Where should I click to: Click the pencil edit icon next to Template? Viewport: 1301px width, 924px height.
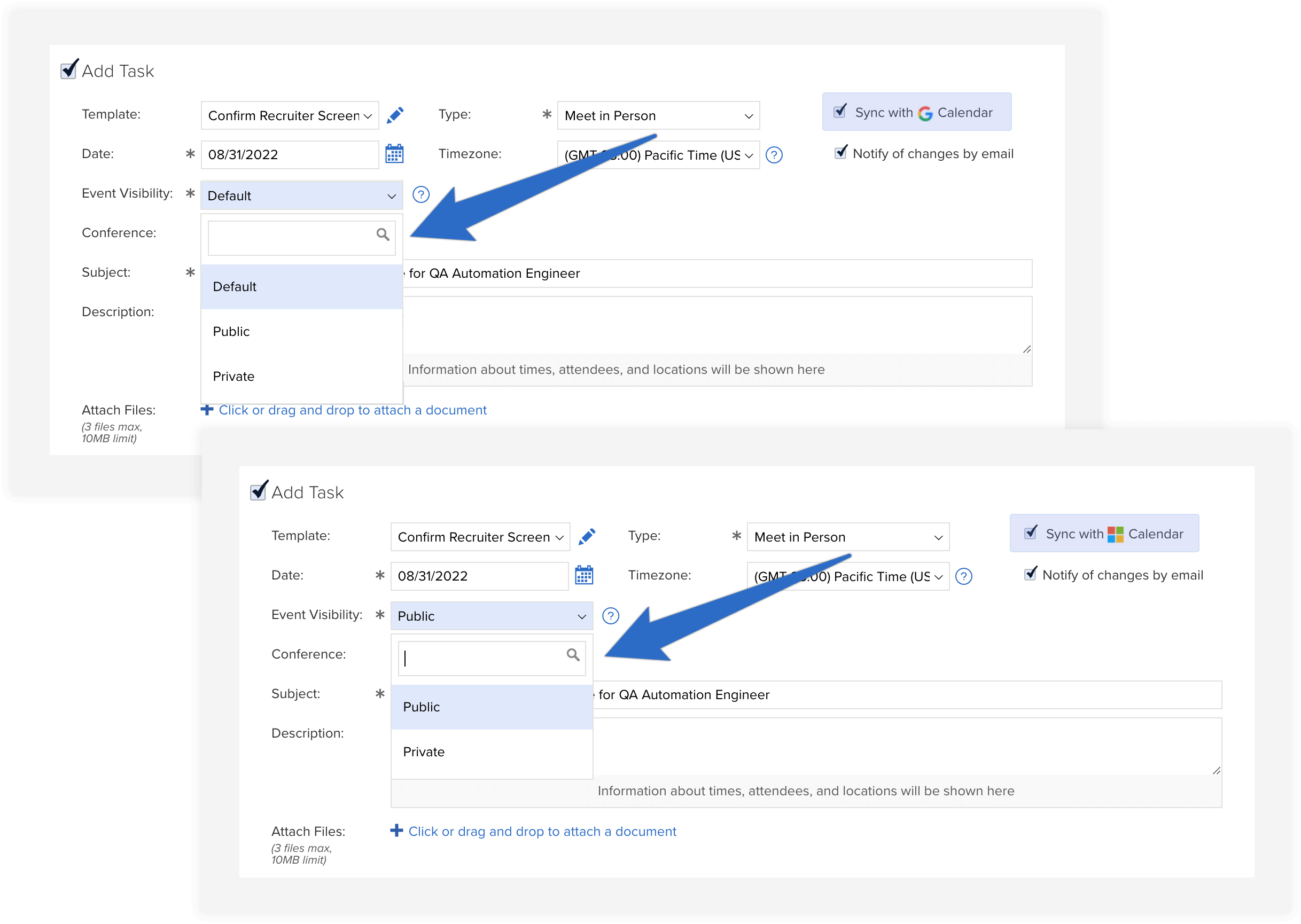tap(395, 115)
